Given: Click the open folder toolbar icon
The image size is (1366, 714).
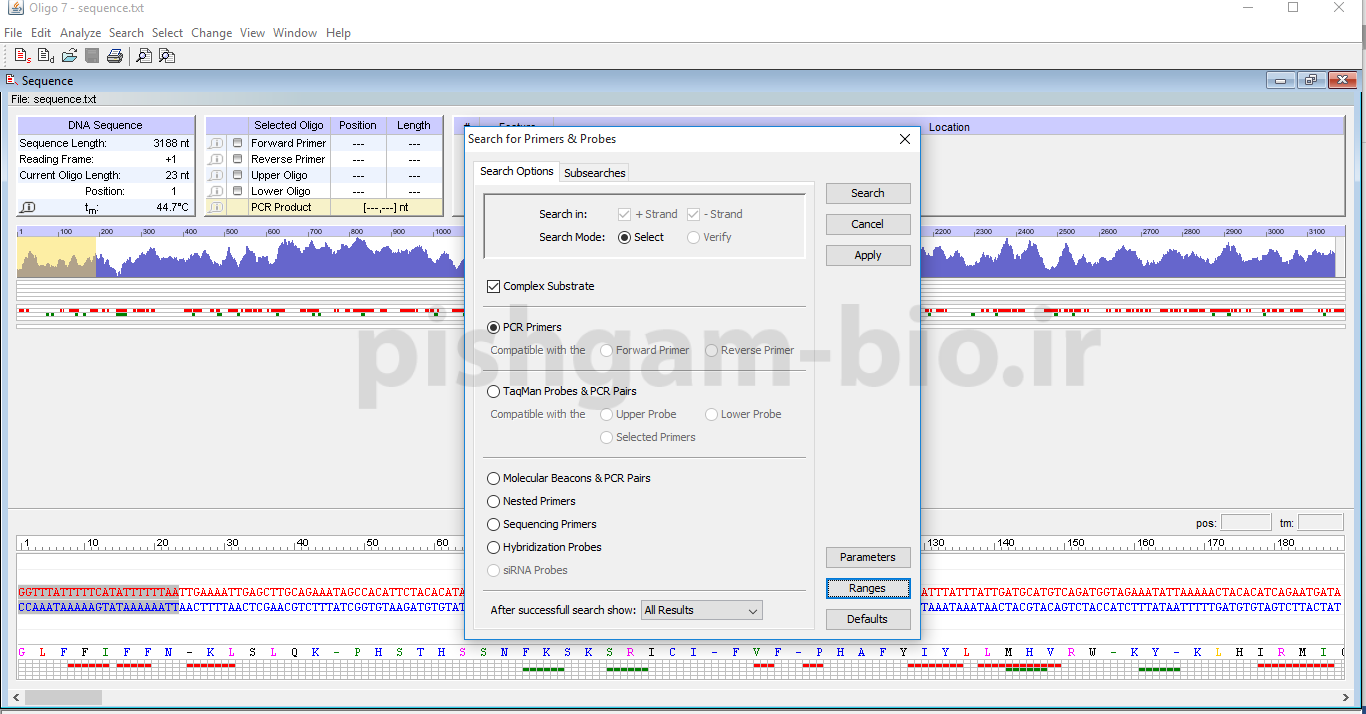Looking at the screenshot, I should (x=69, y=56).
